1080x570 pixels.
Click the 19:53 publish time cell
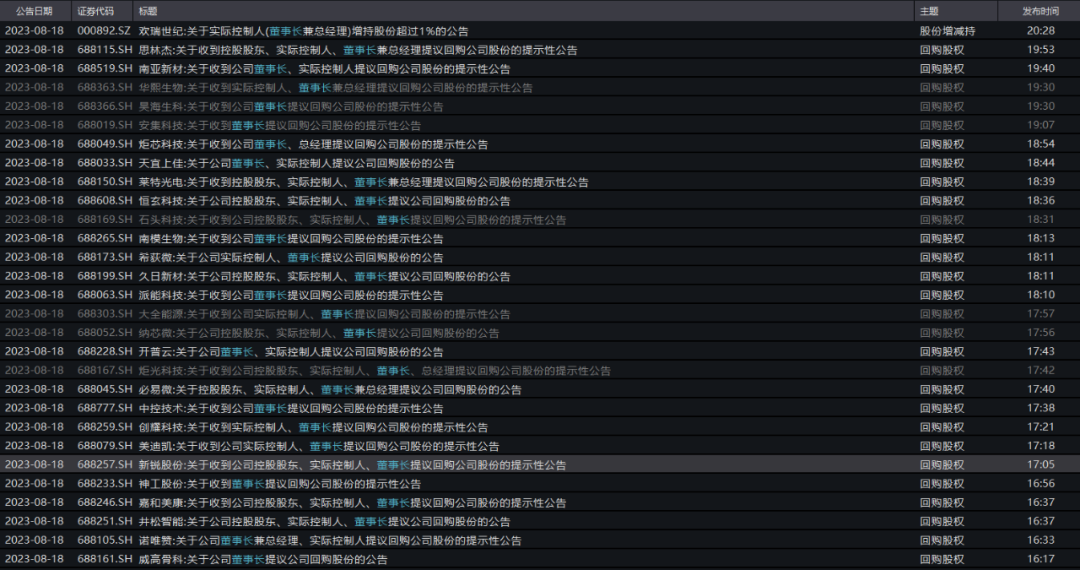click(1041, 50)
